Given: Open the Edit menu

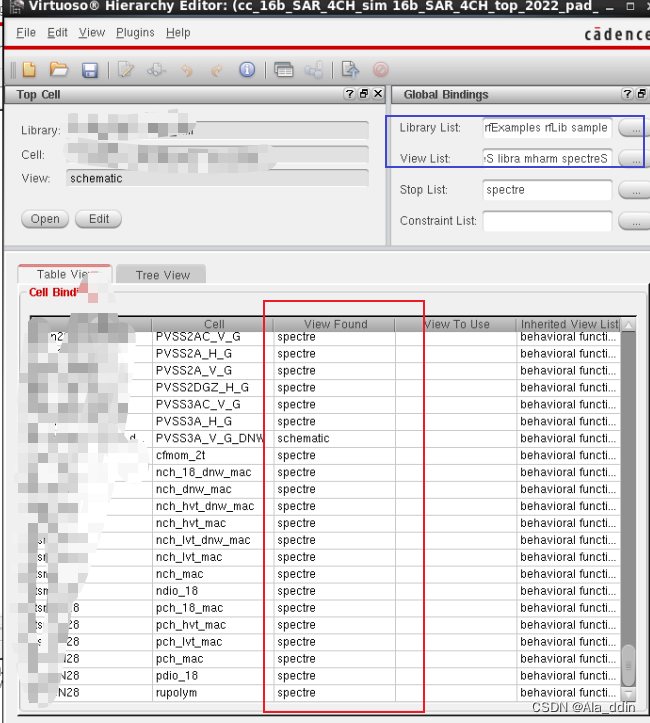Looking at the screenshot, I should coord(57,33).
